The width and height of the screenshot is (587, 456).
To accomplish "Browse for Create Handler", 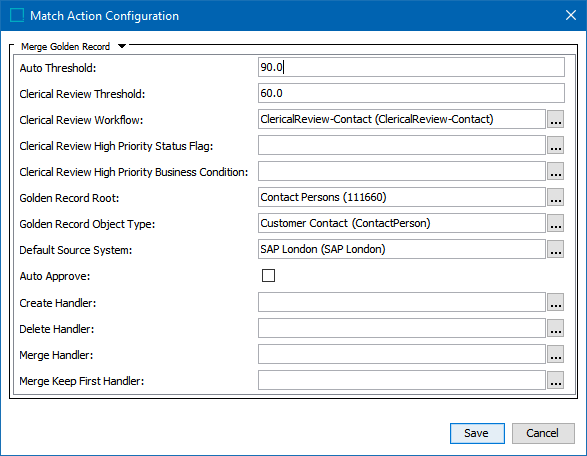I will coord(556,303).
